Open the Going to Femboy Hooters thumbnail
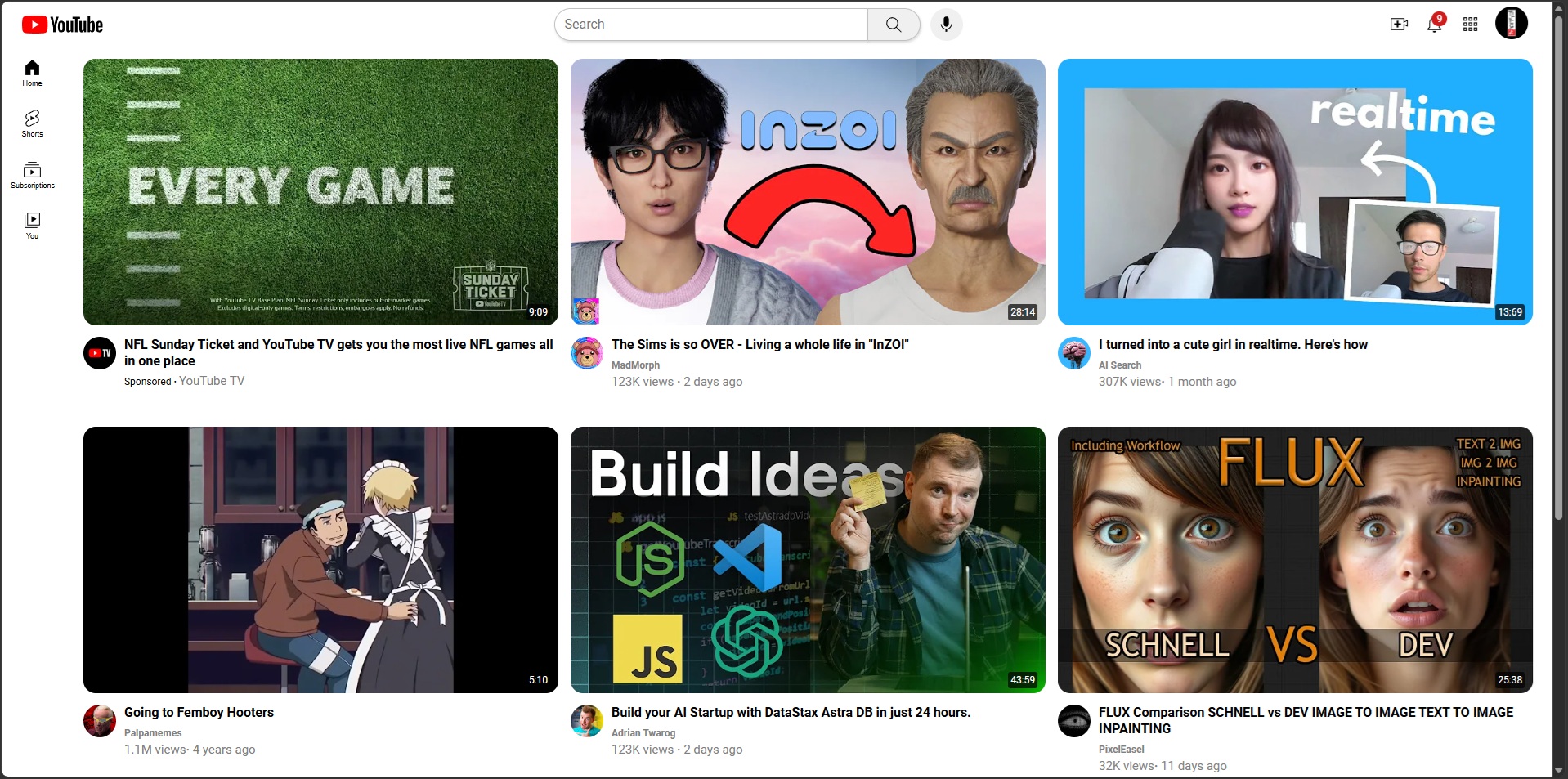 pos(320,560)
